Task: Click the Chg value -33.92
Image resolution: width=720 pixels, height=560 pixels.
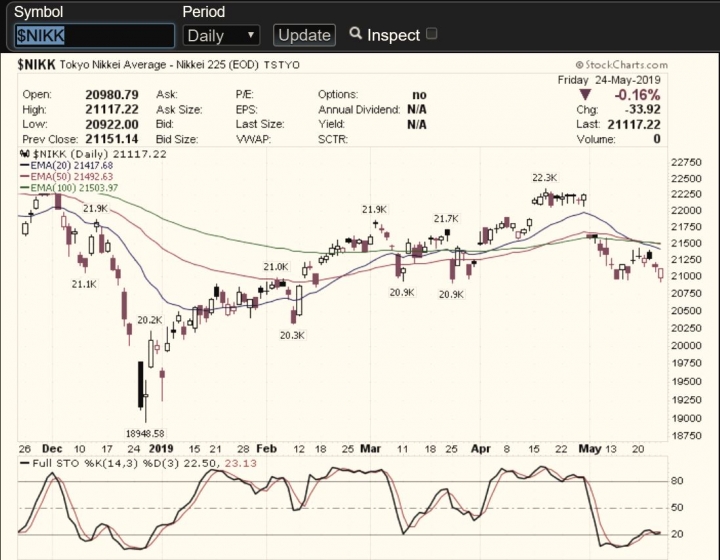Action: pyautogui.click(x=642, y=110)
